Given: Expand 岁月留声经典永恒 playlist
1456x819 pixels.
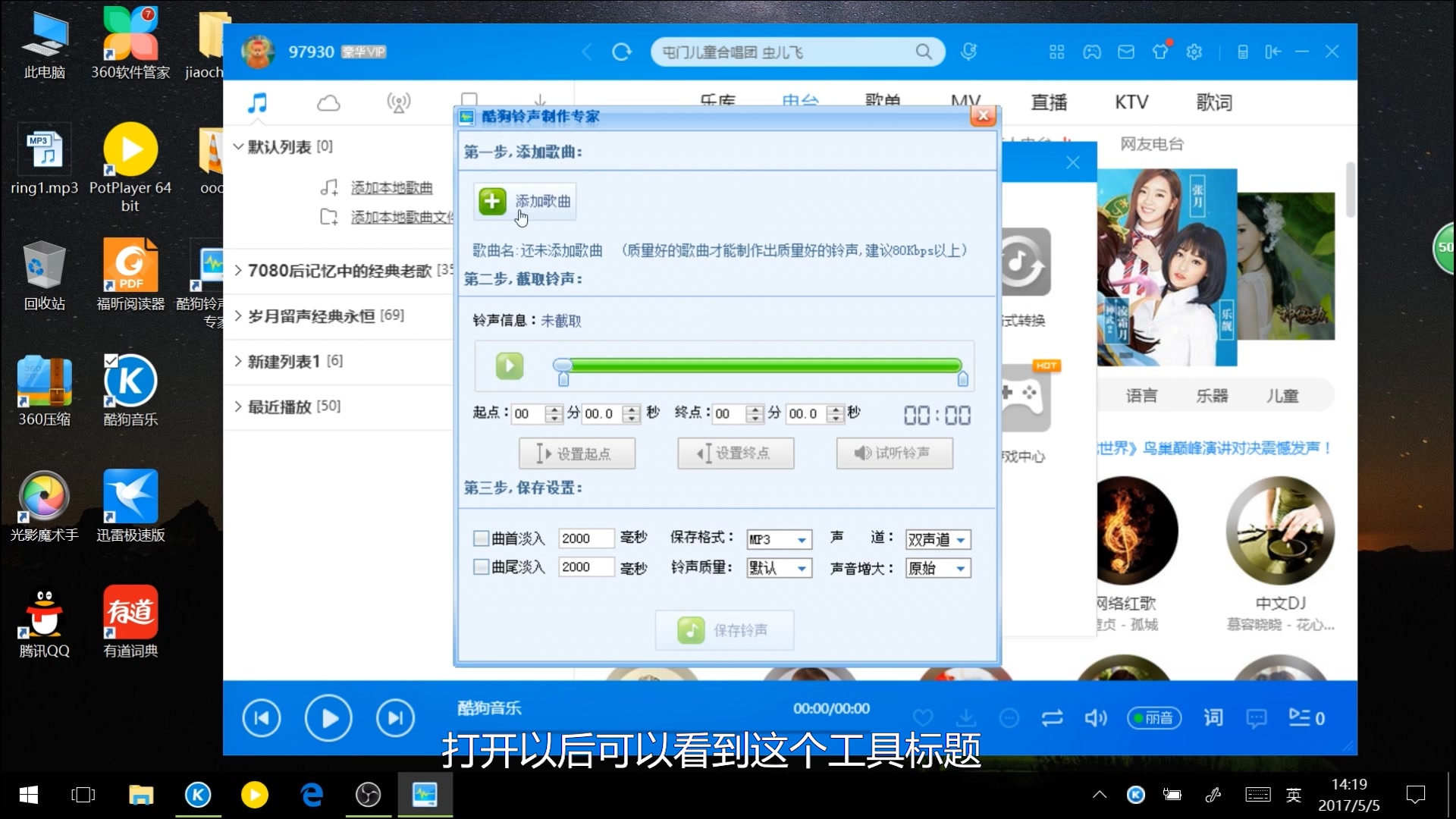Looking at the screenshot, I should (x=238, y=315).
